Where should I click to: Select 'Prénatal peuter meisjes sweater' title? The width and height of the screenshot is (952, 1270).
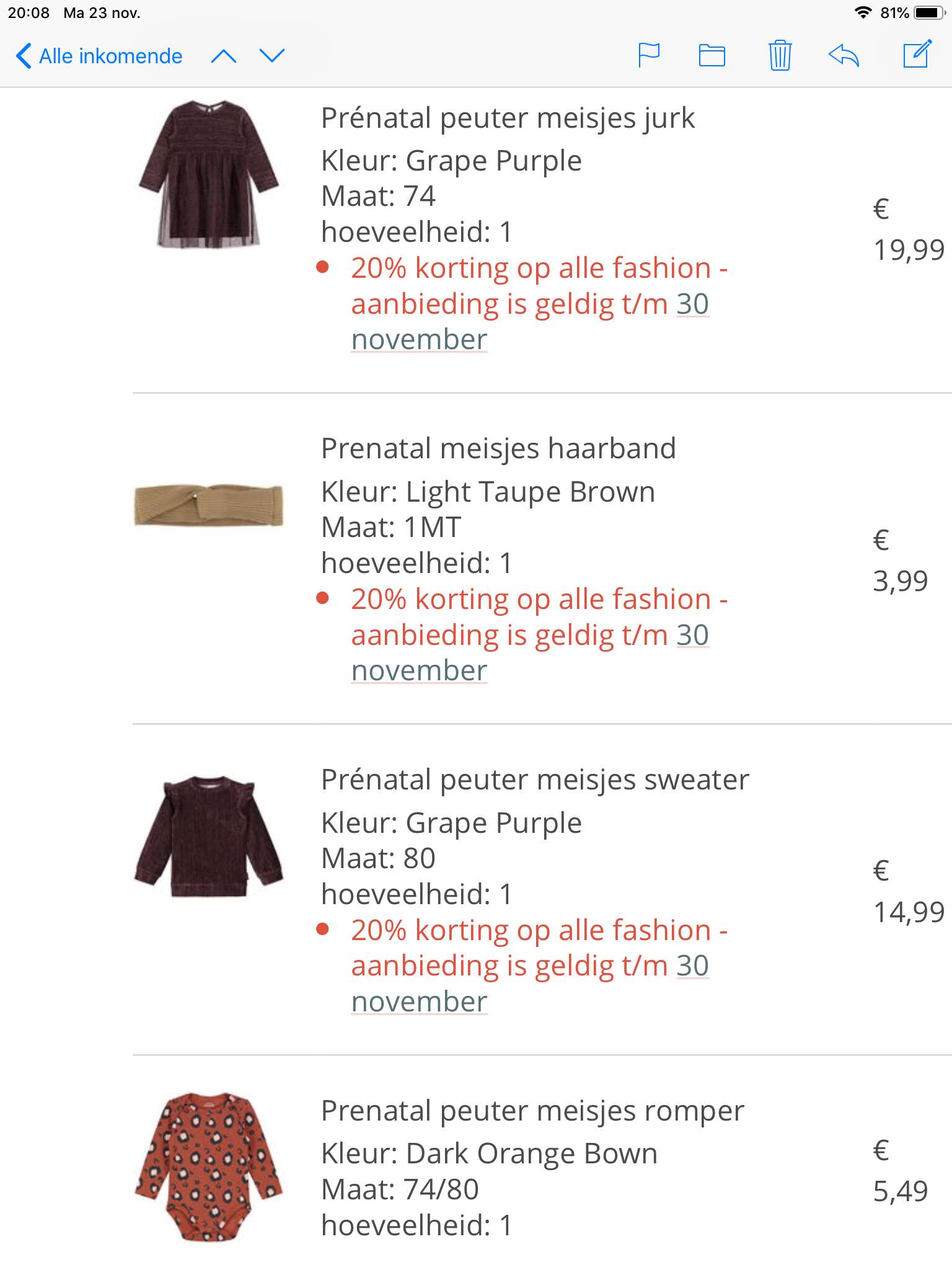tap(535, 779)
